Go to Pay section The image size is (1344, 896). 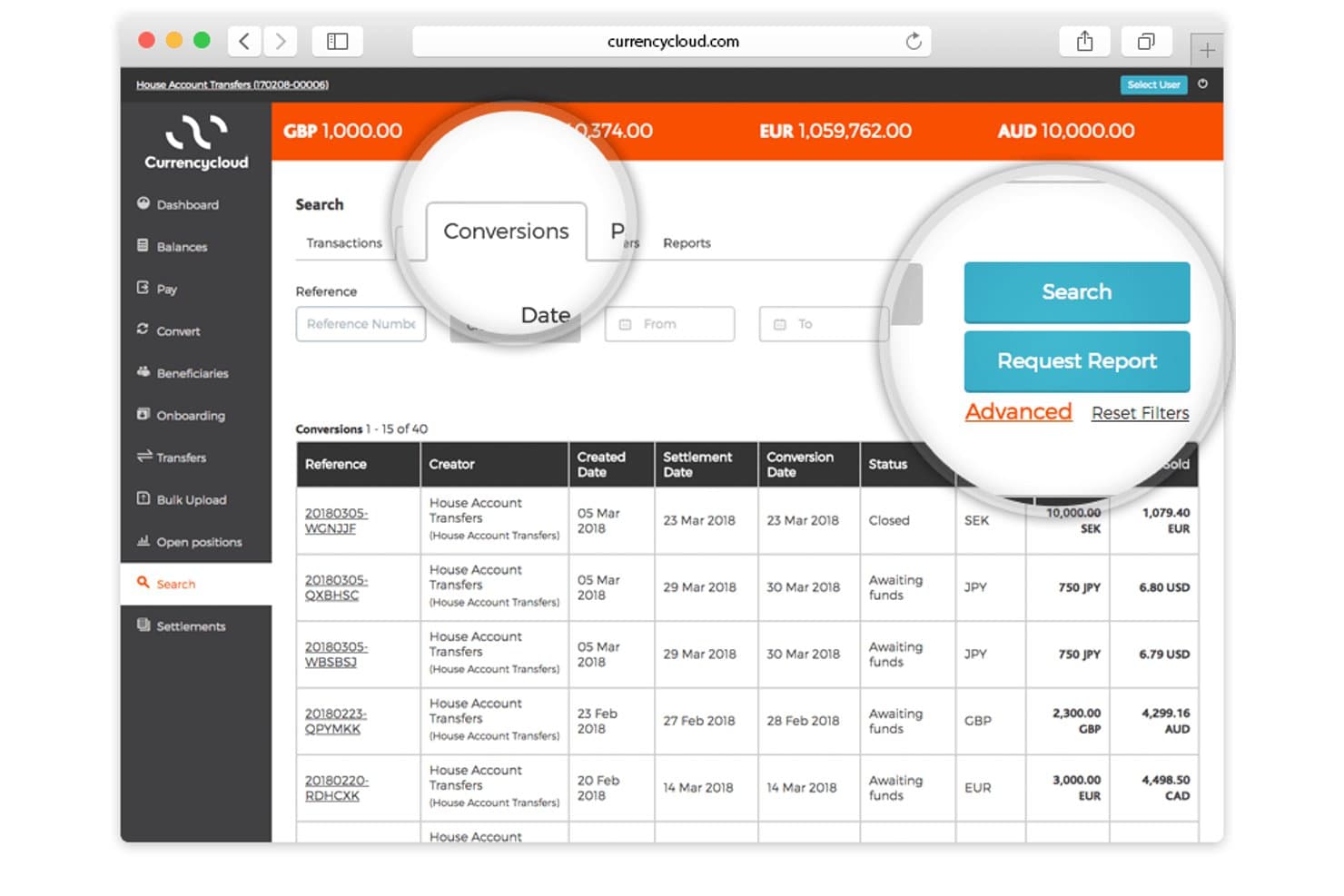tap(156, 289)
